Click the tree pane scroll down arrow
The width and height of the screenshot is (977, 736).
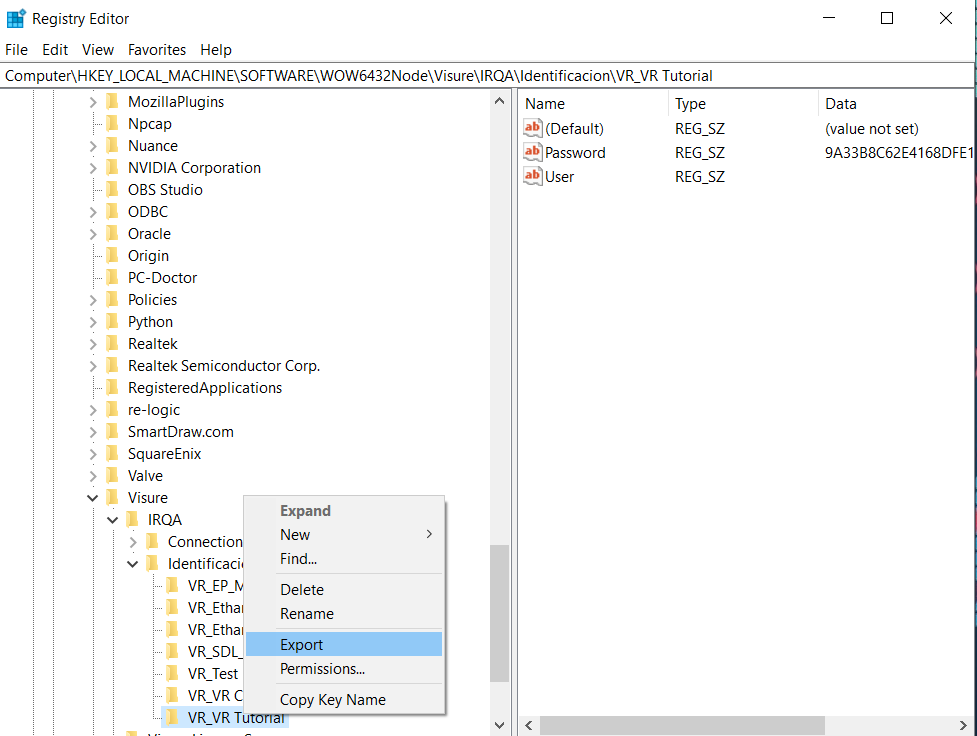click(x=499, y=725)
